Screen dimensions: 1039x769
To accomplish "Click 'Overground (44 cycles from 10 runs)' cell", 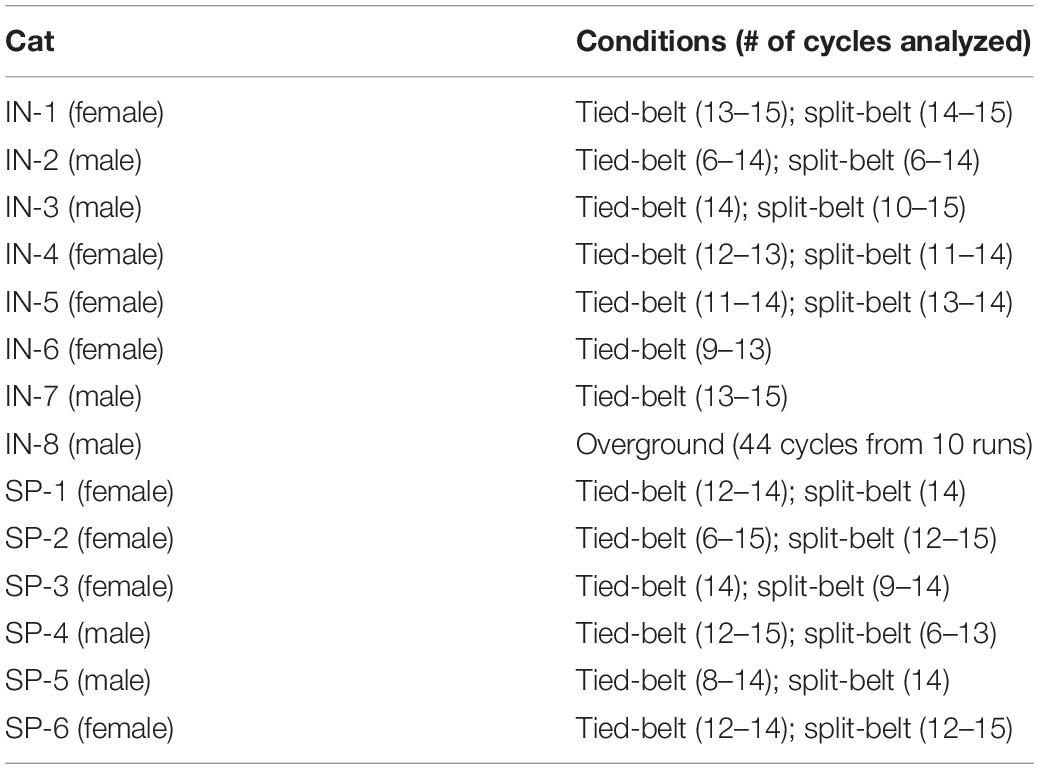I will [x=804, y=444].
